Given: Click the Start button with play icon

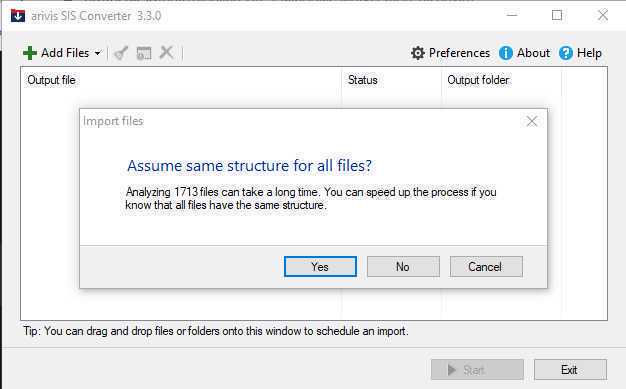Looking at the screenshot, I should click(477, 370).
